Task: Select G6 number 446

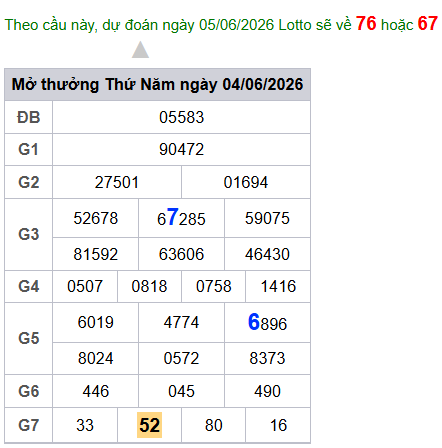Action: point(96,391)
